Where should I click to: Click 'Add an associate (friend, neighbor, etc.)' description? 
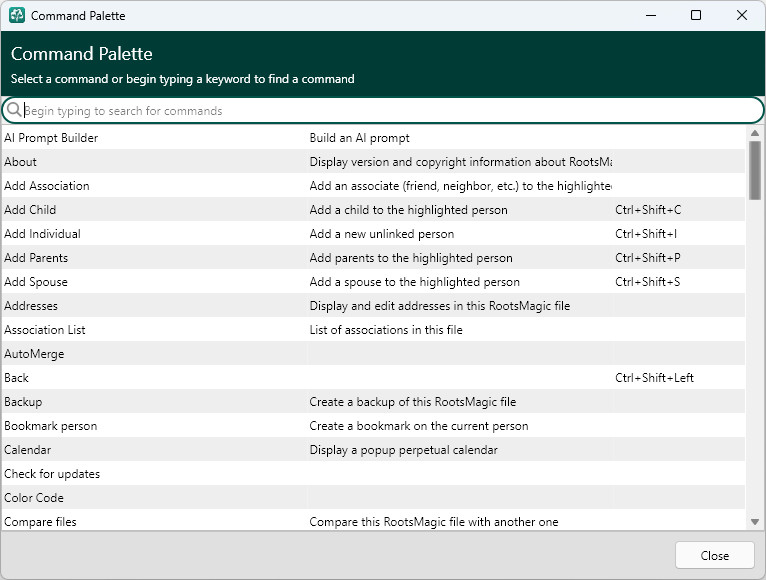point(460,186)
